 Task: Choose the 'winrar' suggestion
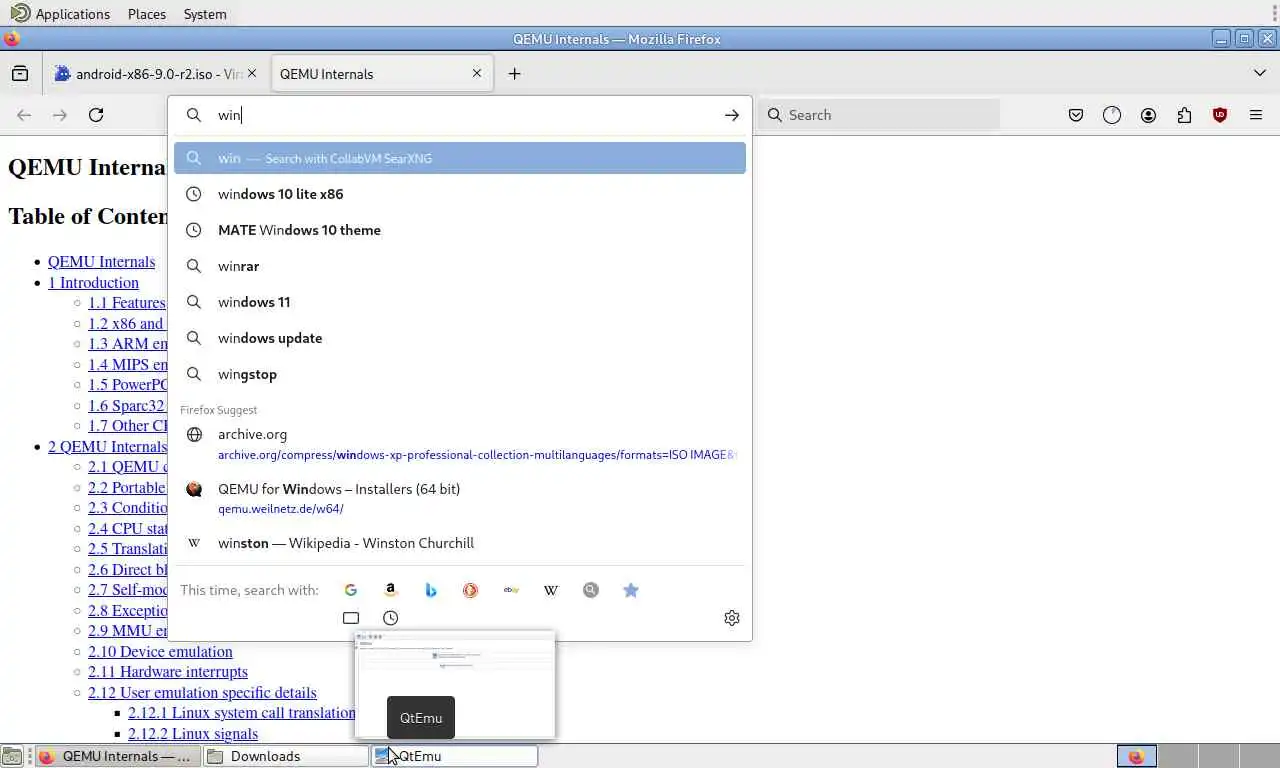click(460, 266)
